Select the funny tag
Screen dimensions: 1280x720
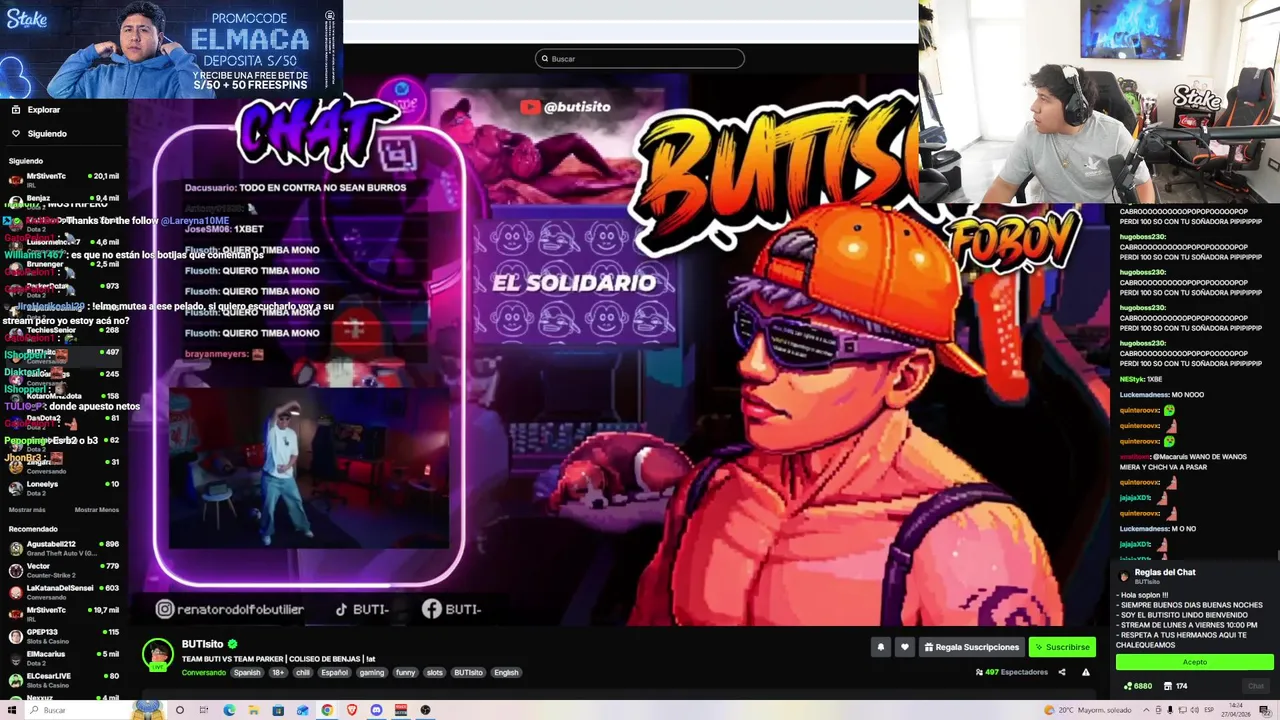tap(405, 673)
